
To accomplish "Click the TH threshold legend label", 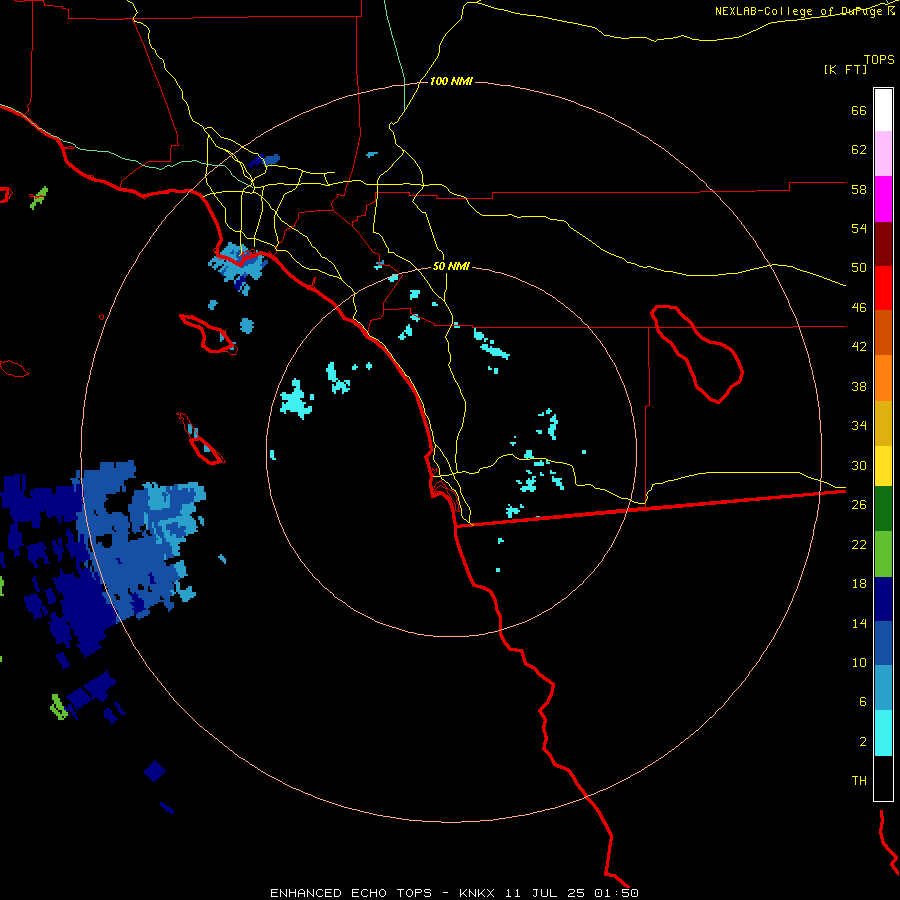I will point(859,781).
